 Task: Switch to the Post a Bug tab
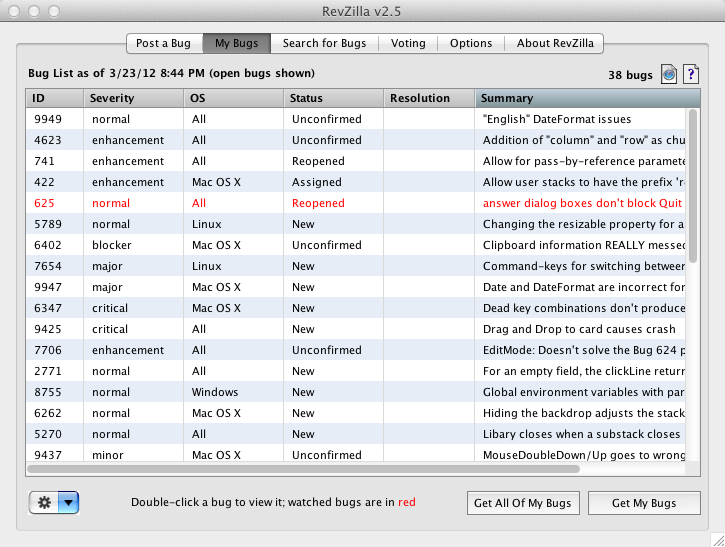[x=163, y=43]
